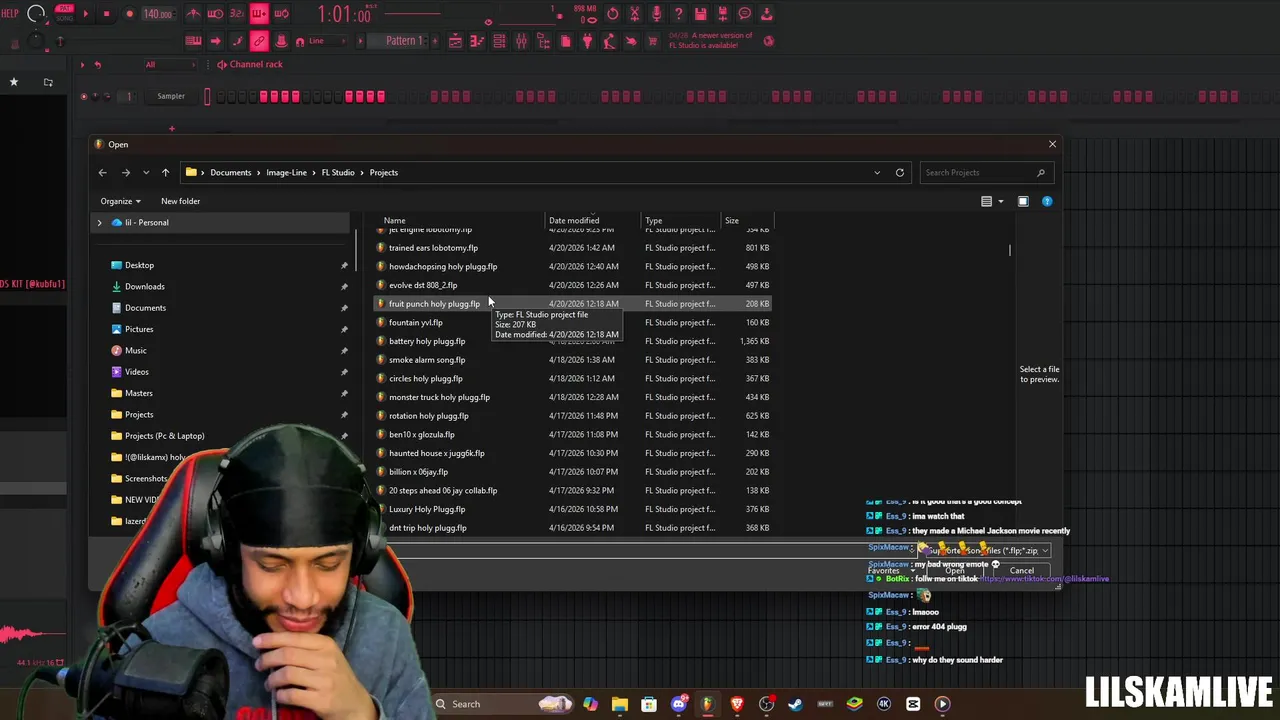Select the Sampler channel button

[x=171, y=96]
